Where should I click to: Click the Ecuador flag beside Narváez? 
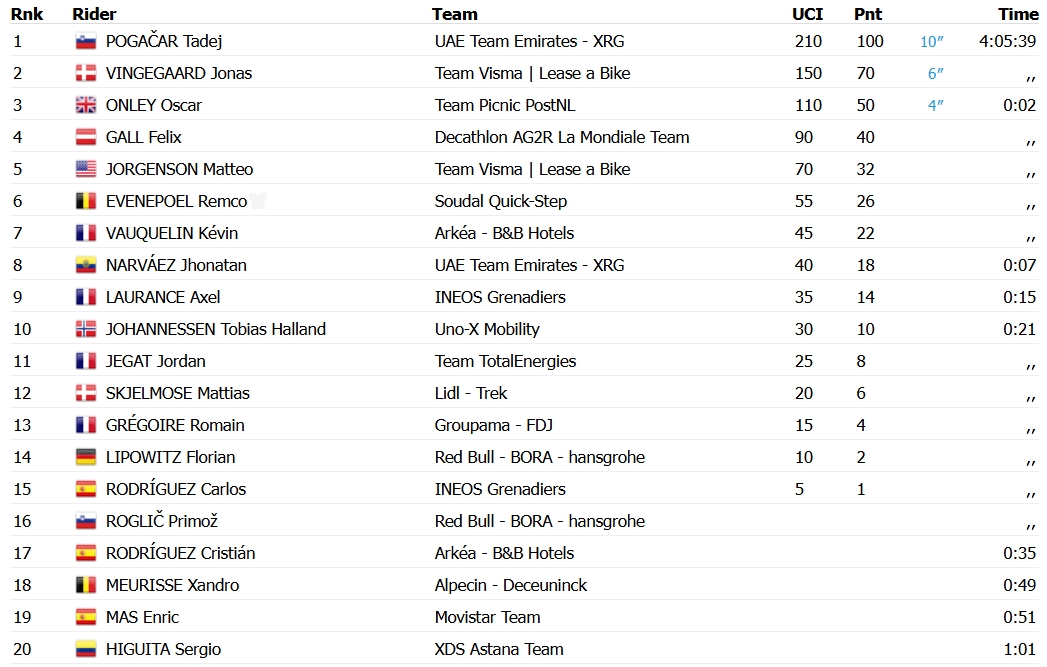(85, 266)
